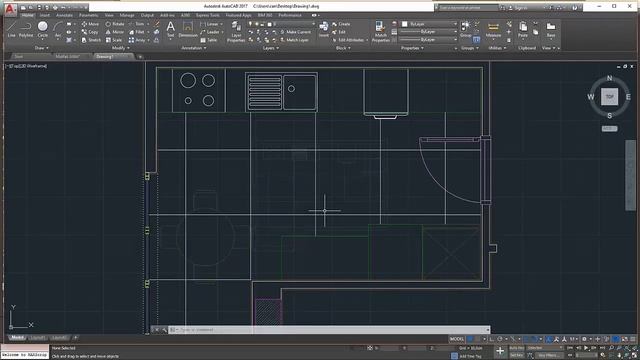Click the TOP face of ViewCube
The height and width of the screenshot is (360, 640).
point(609,97)
